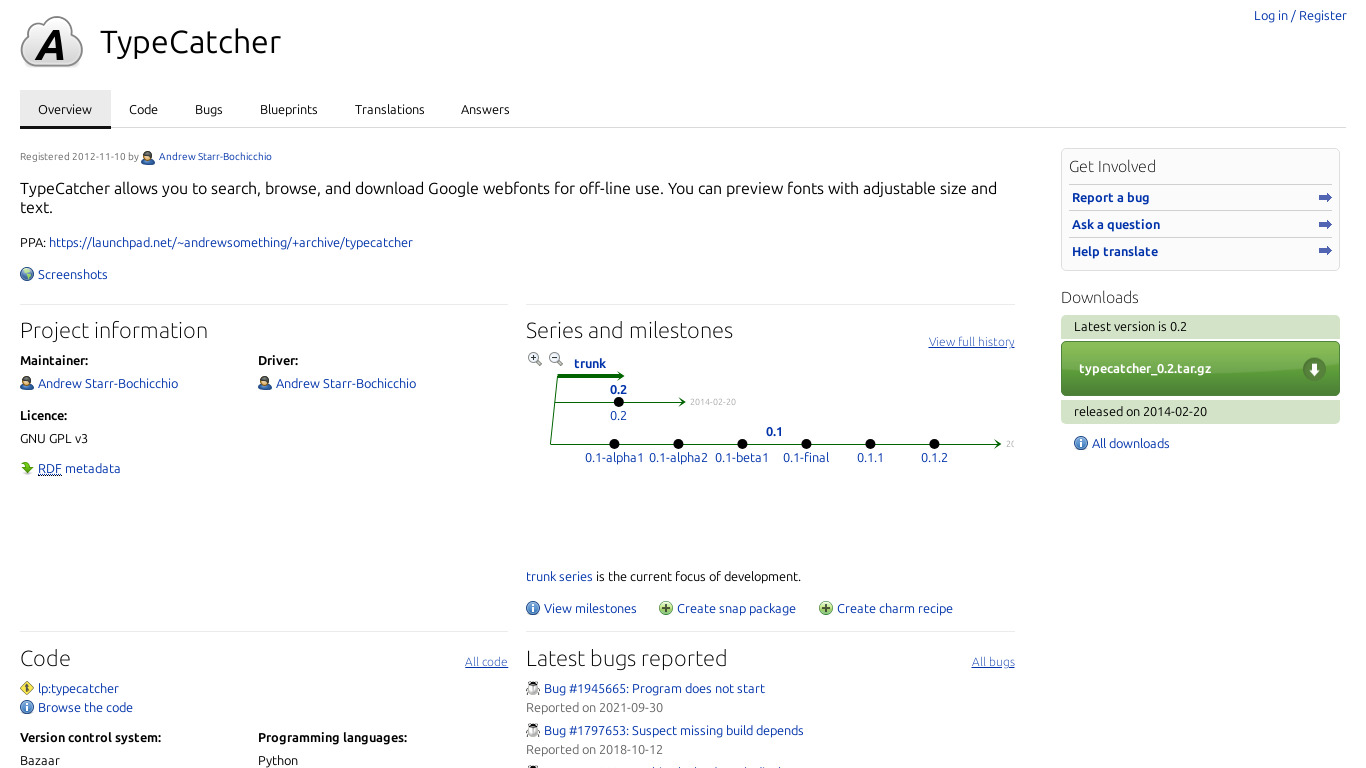The image size is (1366, 768).
Task: Select the Overview tab
Action: coord(65,109)
